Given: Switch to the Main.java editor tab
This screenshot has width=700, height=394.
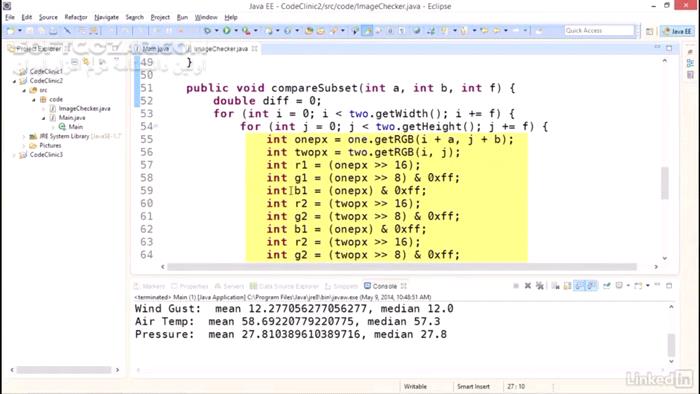Looking at the screenshot, I should click(x=155, y=48).
